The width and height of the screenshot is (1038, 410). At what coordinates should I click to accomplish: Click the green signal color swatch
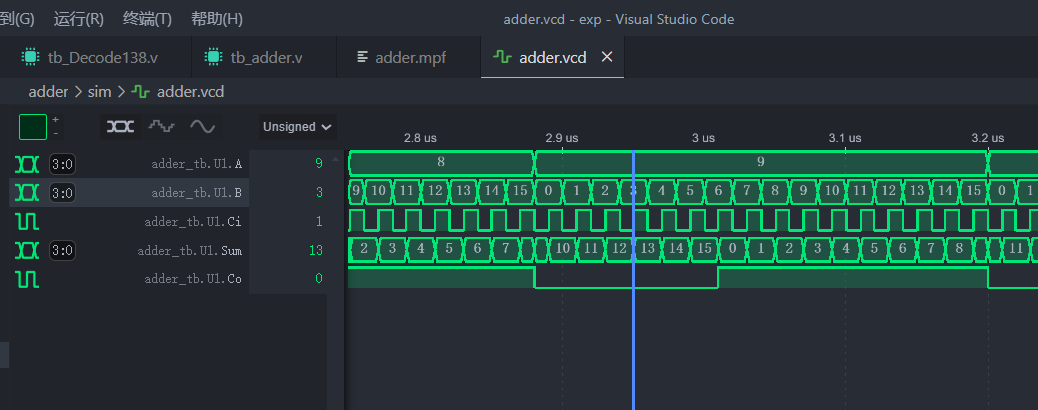click(33, 127)
